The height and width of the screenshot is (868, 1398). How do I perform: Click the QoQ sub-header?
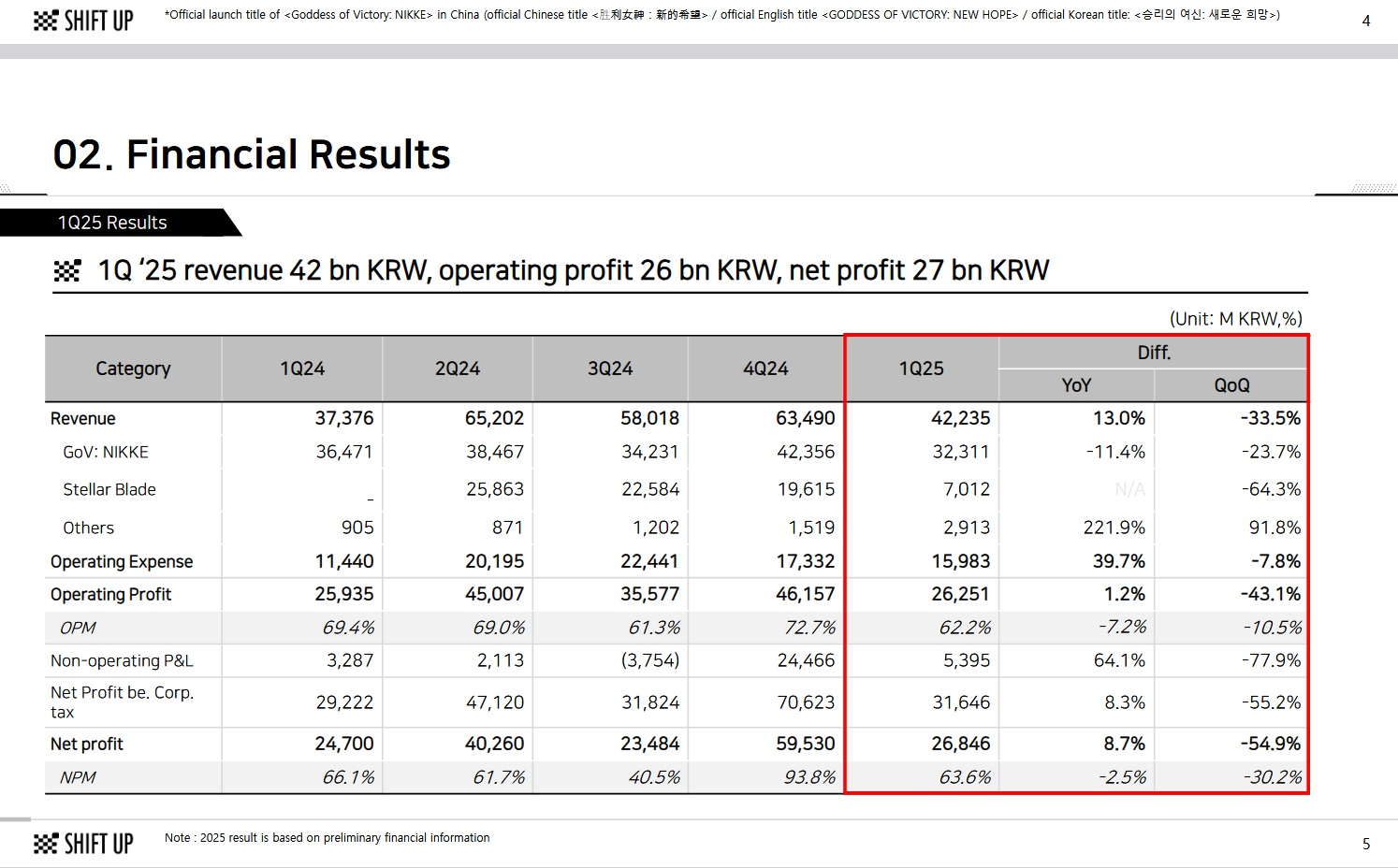[1231, 385]
